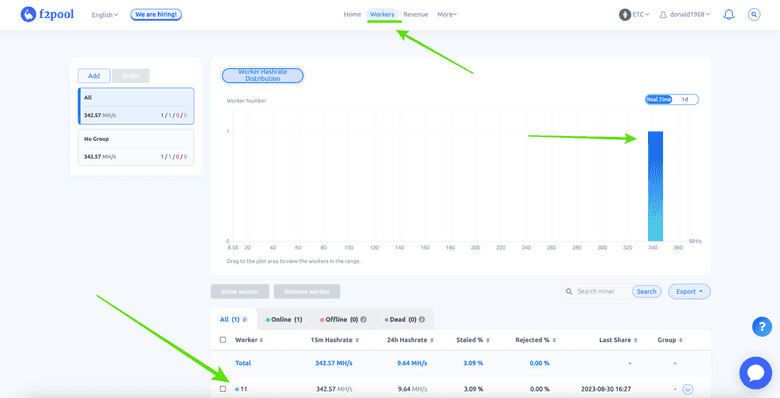Tick the select-all workers checkbox
Viewport: 780px width, 398px height.
click(x=223, y=340)
